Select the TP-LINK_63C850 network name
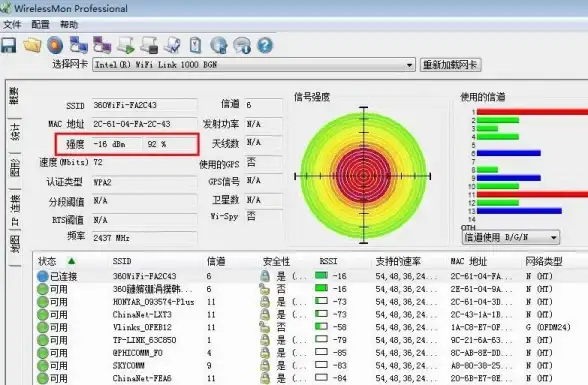Image resolution: width=588 pixels, height=385 pixels. pos(144,340)
